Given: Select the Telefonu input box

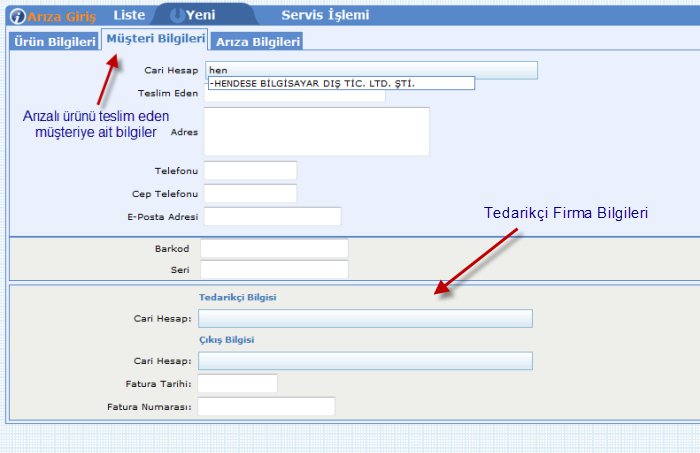Looking at the screenshot, I should click(x=250, y=171).
